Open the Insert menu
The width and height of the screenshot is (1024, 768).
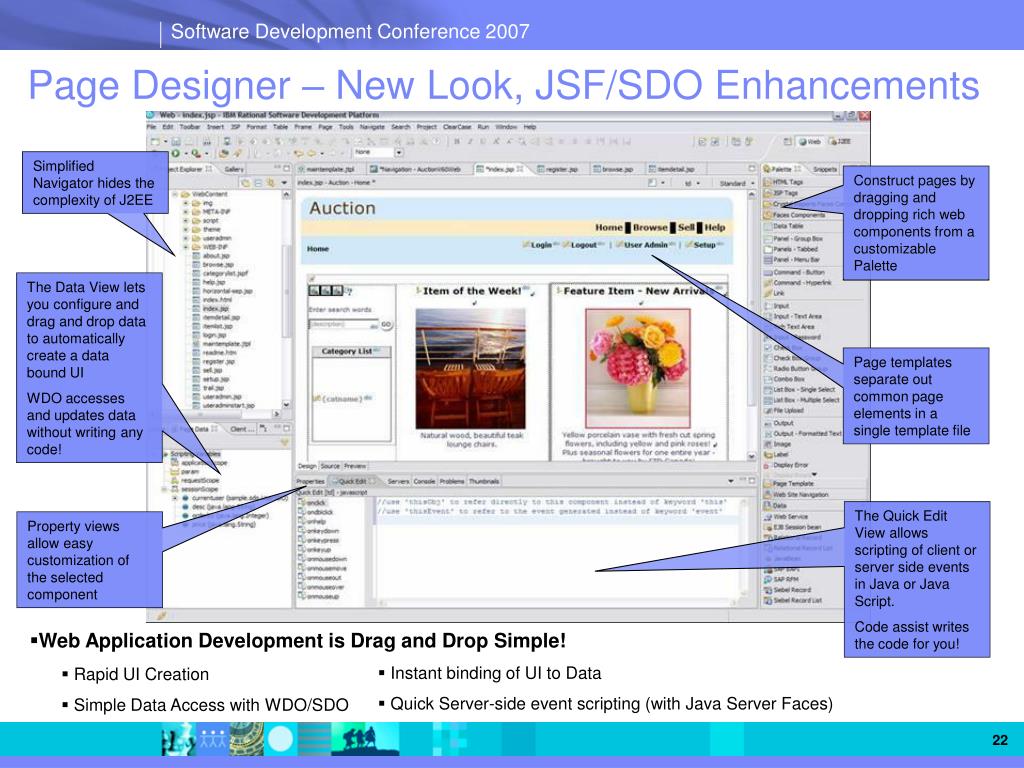(x=216, y=127)
